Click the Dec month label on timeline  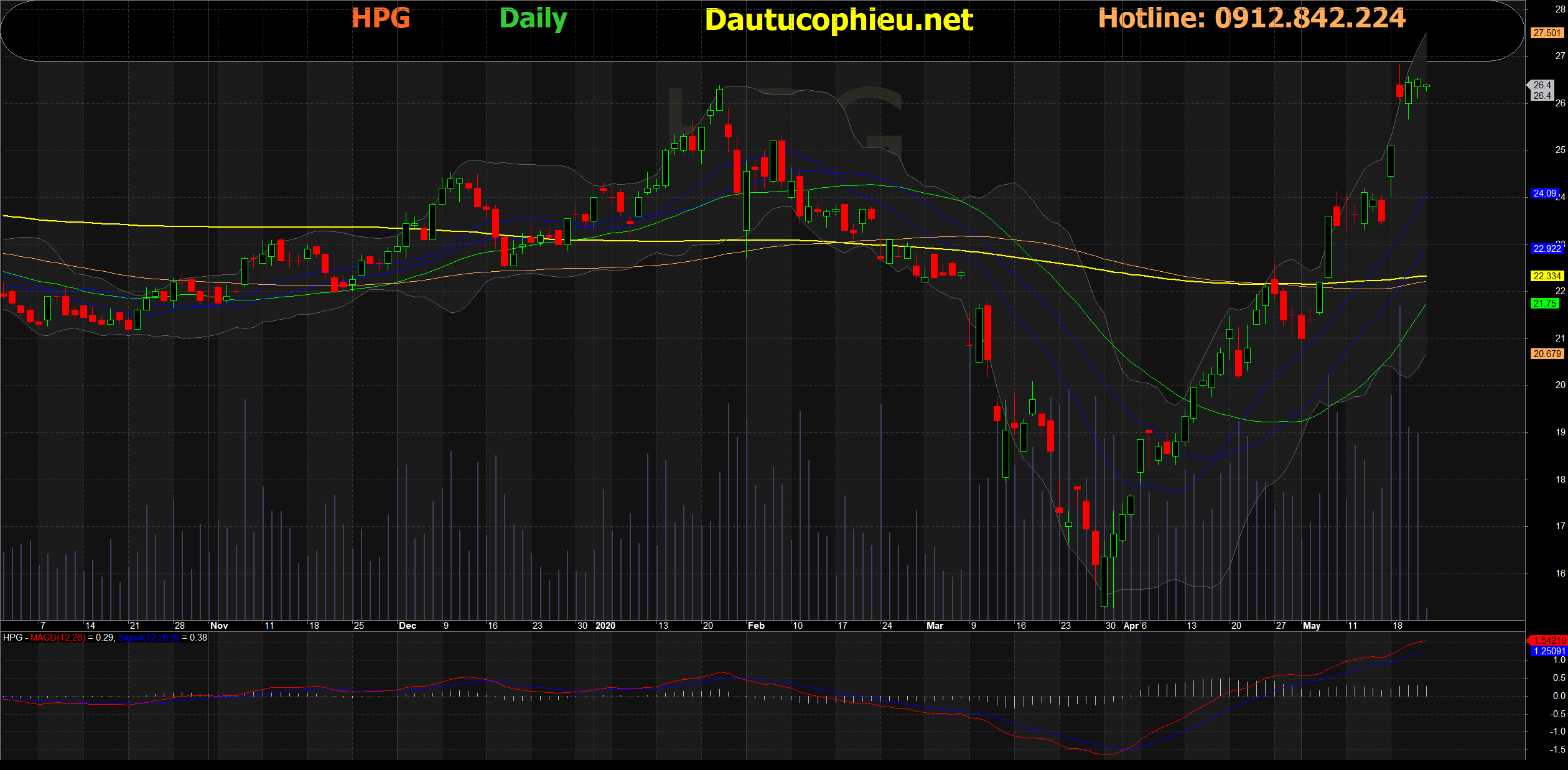[x=407, y=626]
